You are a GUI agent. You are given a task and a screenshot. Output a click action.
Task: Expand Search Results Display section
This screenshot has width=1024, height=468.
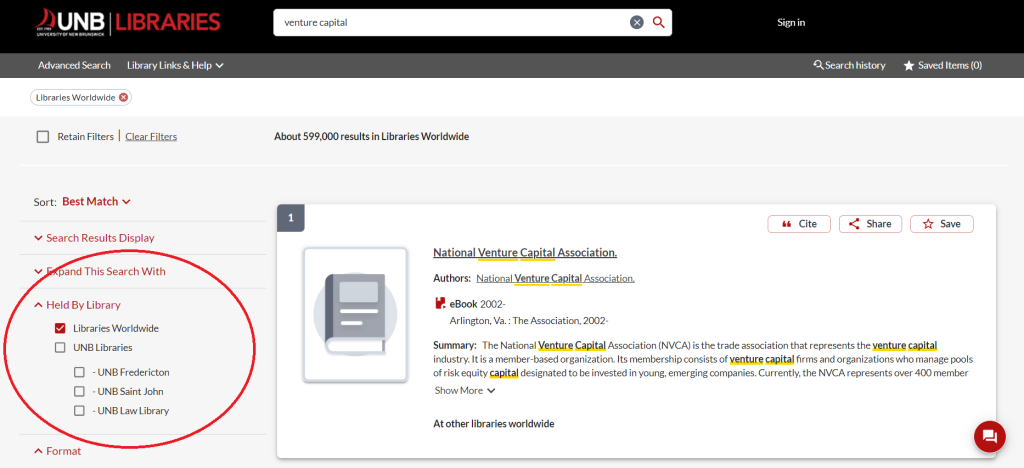point(94,238)
